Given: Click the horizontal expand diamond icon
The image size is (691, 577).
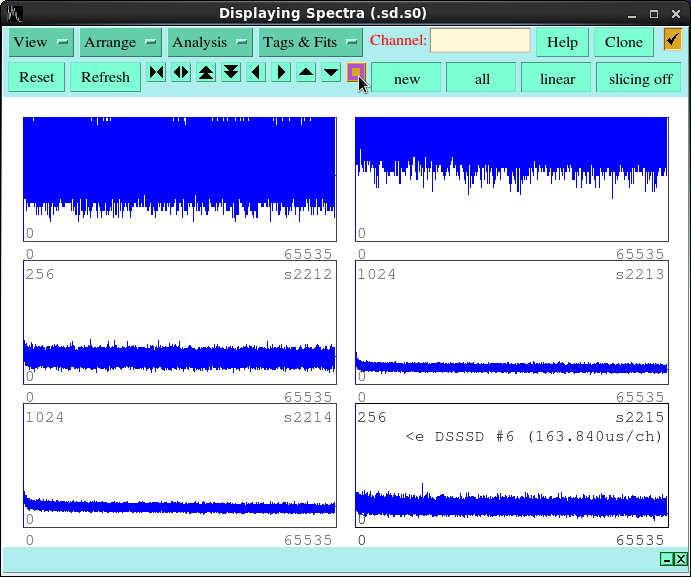Looking at the screenshot, I should pyautogui.click(x=181, y=72).
